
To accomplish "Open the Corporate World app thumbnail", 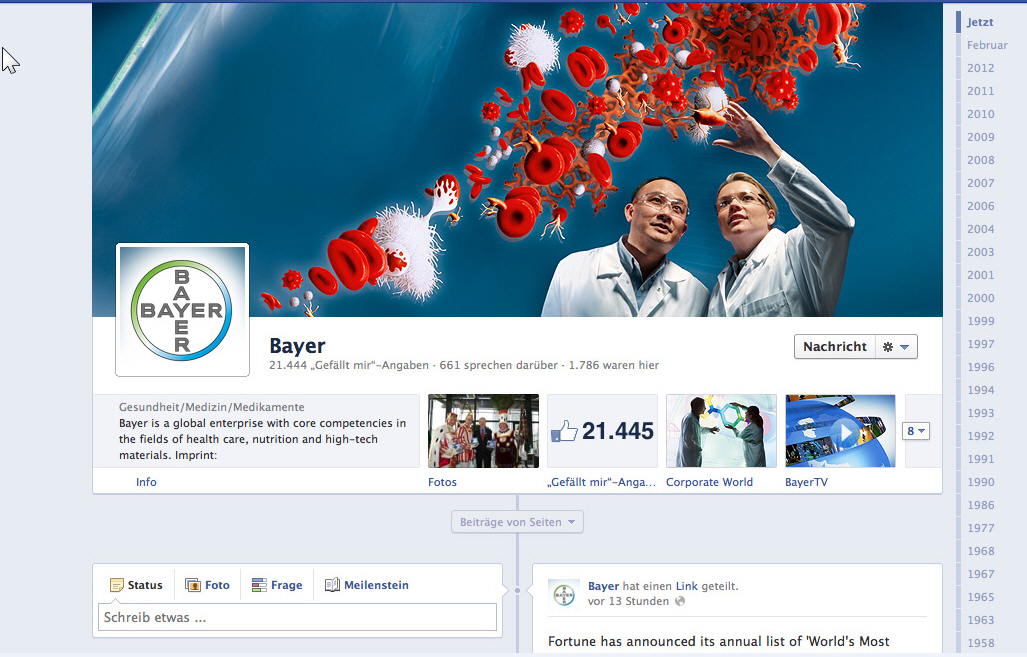I will pos(721,431).
